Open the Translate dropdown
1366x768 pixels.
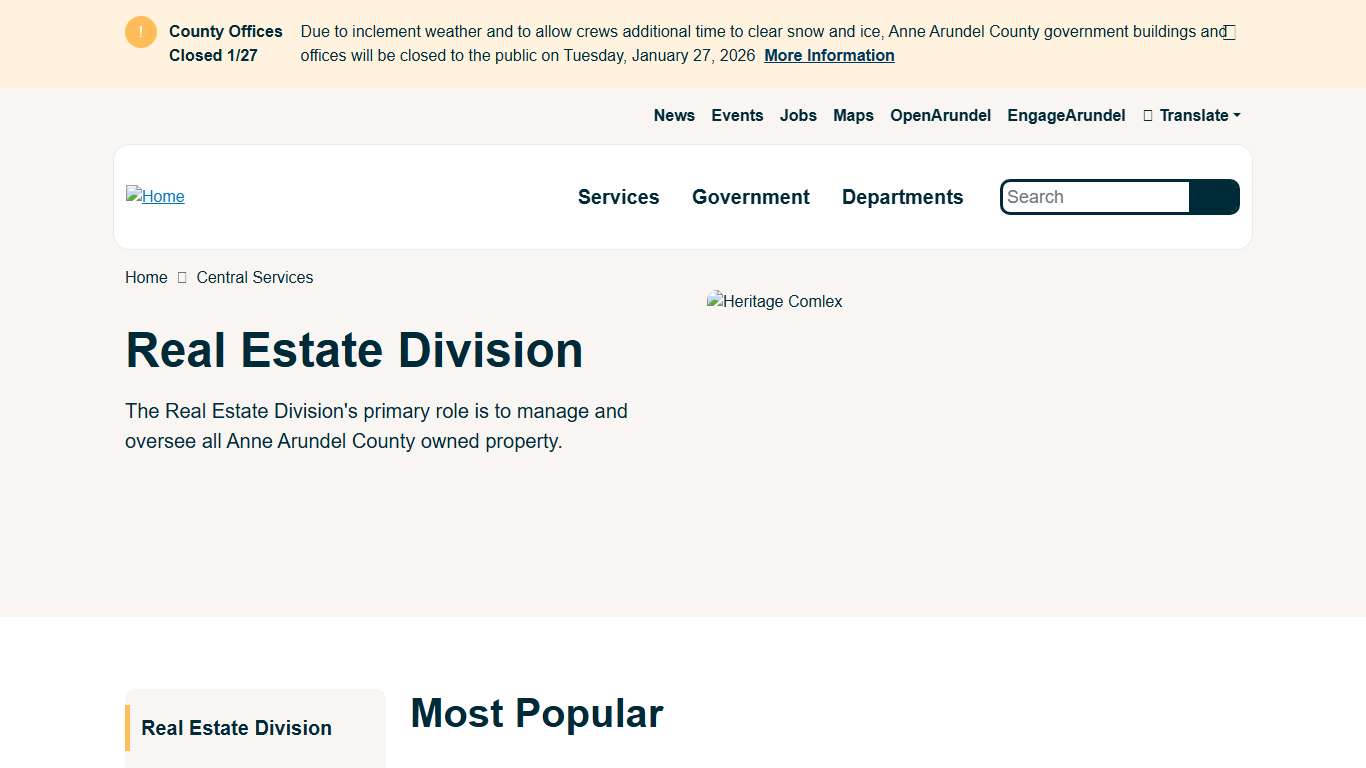click(x=1193, y=115)
